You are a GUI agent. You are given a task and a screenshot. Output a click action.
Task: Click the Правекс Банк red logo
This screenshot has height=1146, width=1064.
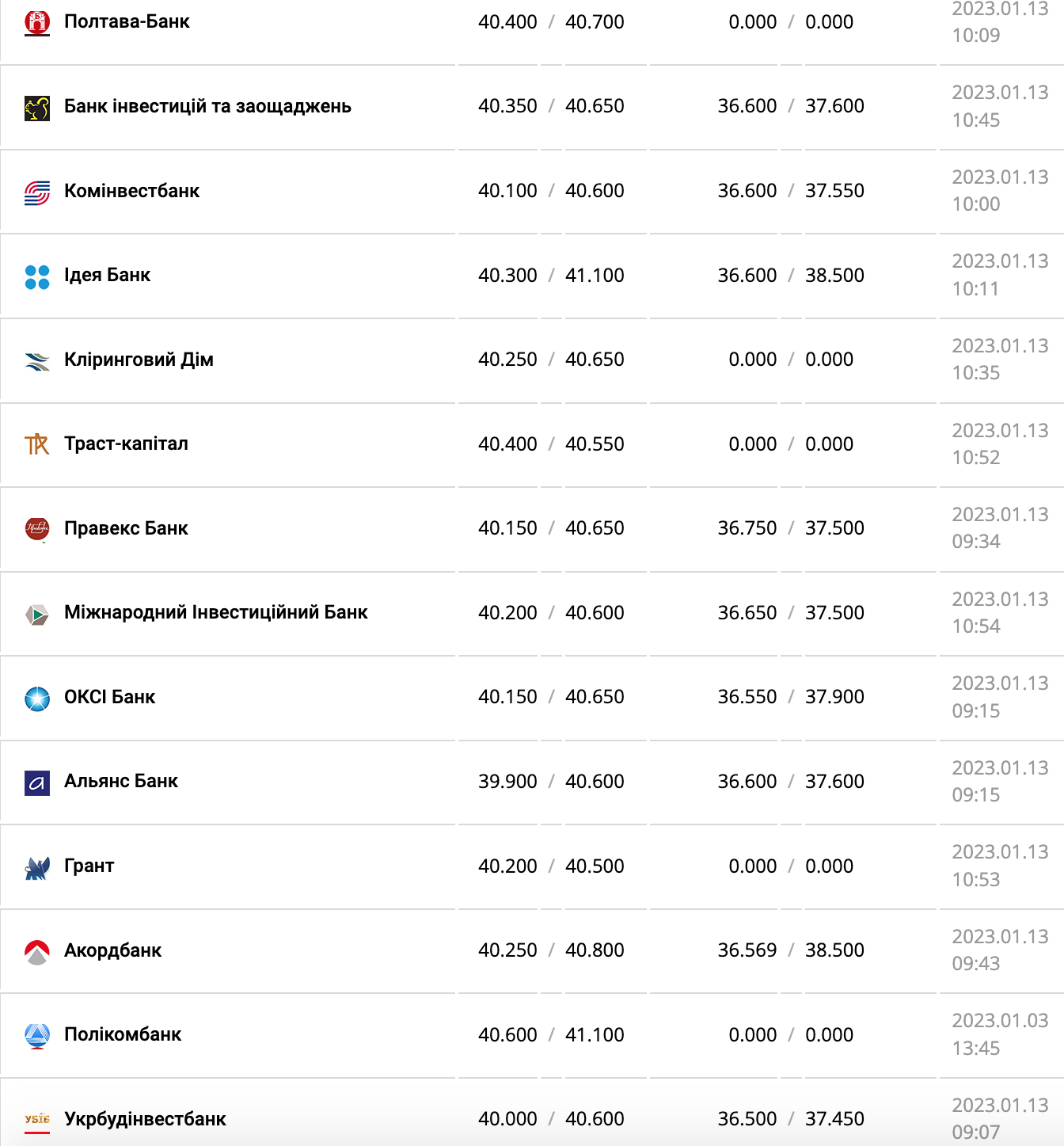(x=37, y=528)
